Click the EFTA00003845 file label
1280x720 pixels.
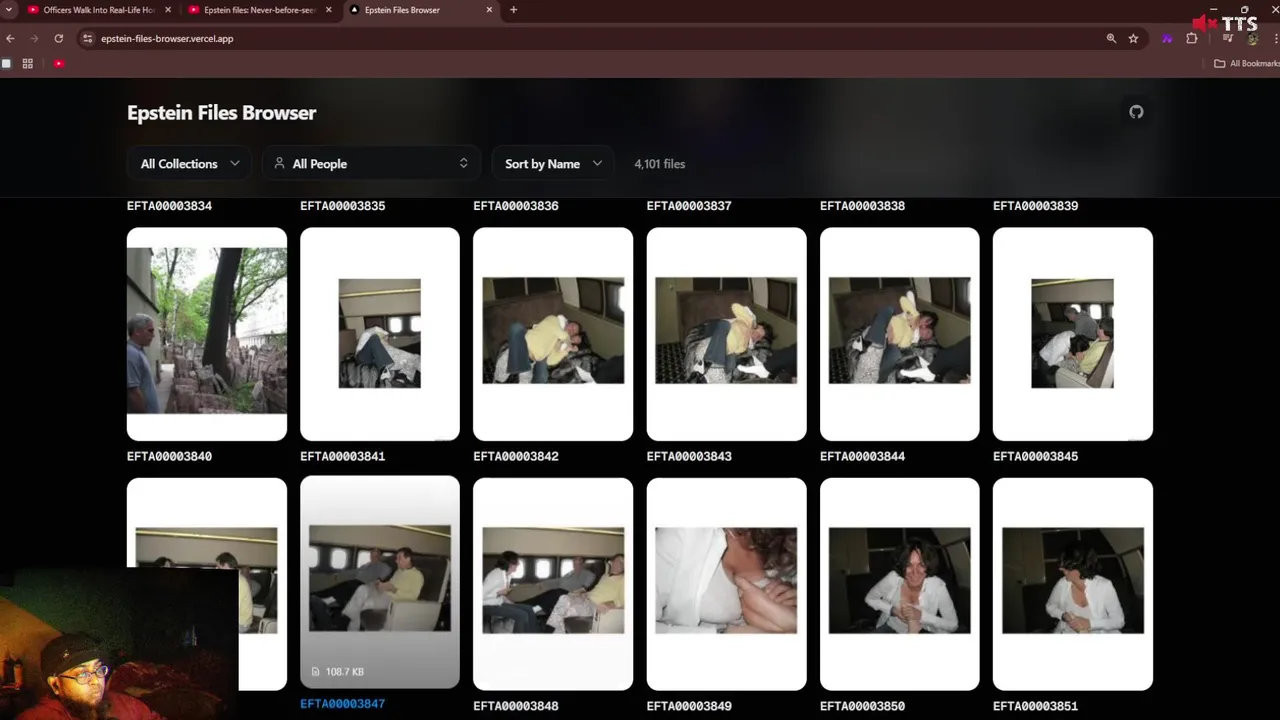tap(1035, 456)
